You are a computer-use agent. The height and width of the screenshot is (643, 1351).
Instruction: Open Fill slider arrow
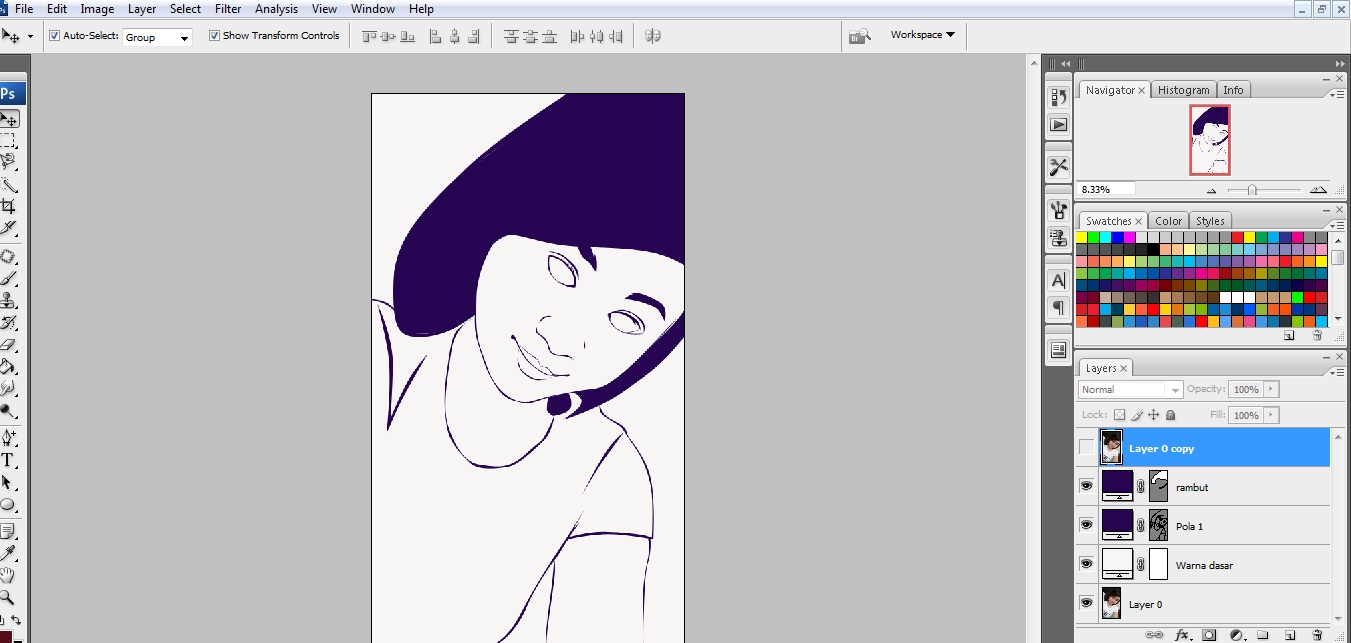coord(1271,415)
